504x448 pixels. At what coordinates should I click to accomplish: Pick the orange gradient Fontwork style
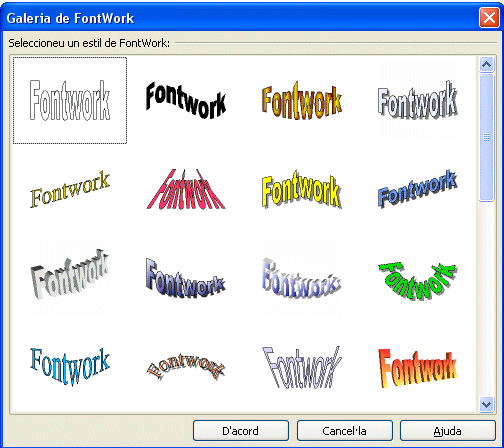tap(302, 100)
